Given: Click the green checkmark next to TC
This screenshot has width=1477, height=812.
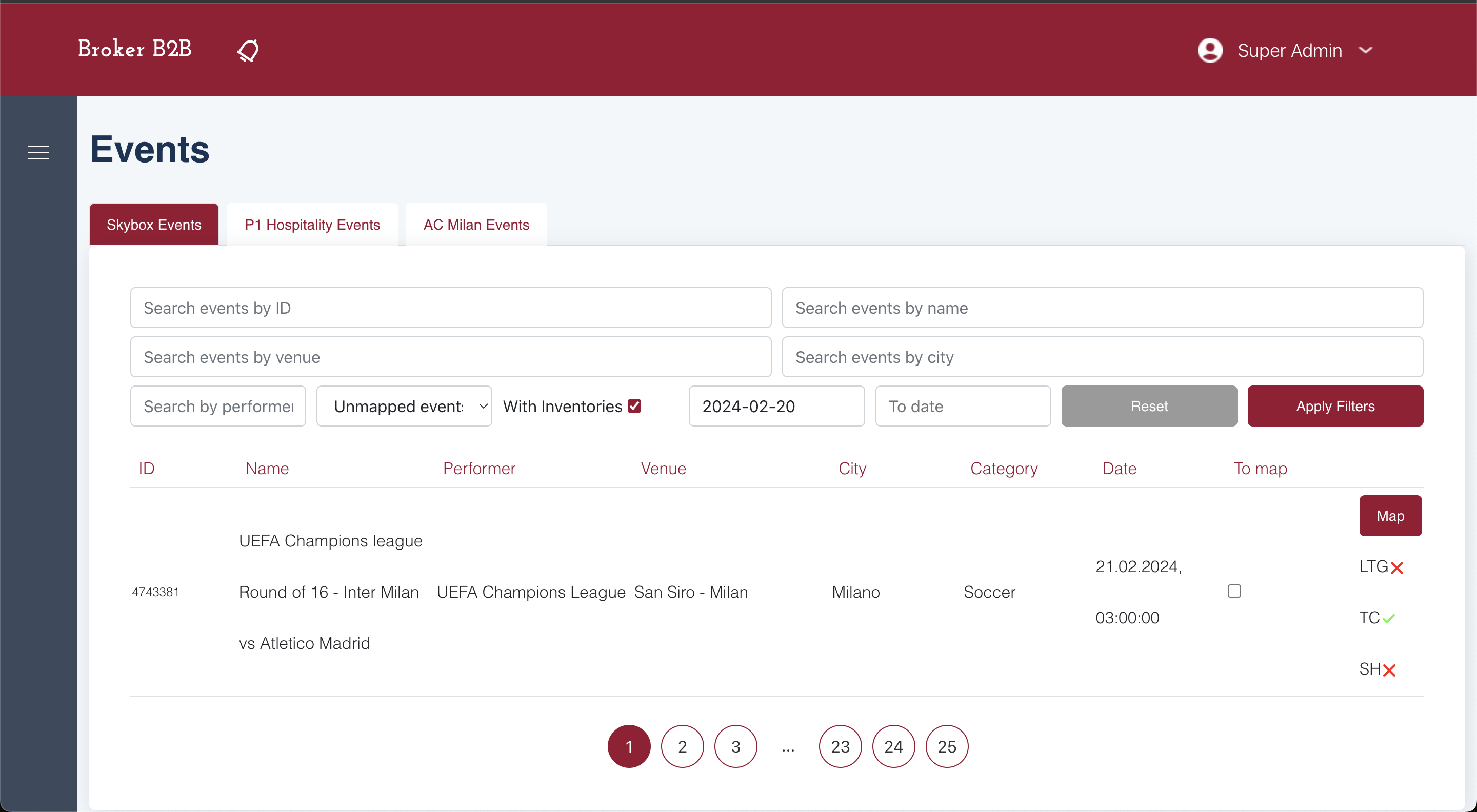Looking at the screenshot, I should pyautogui.click(x=1389, y=619).
